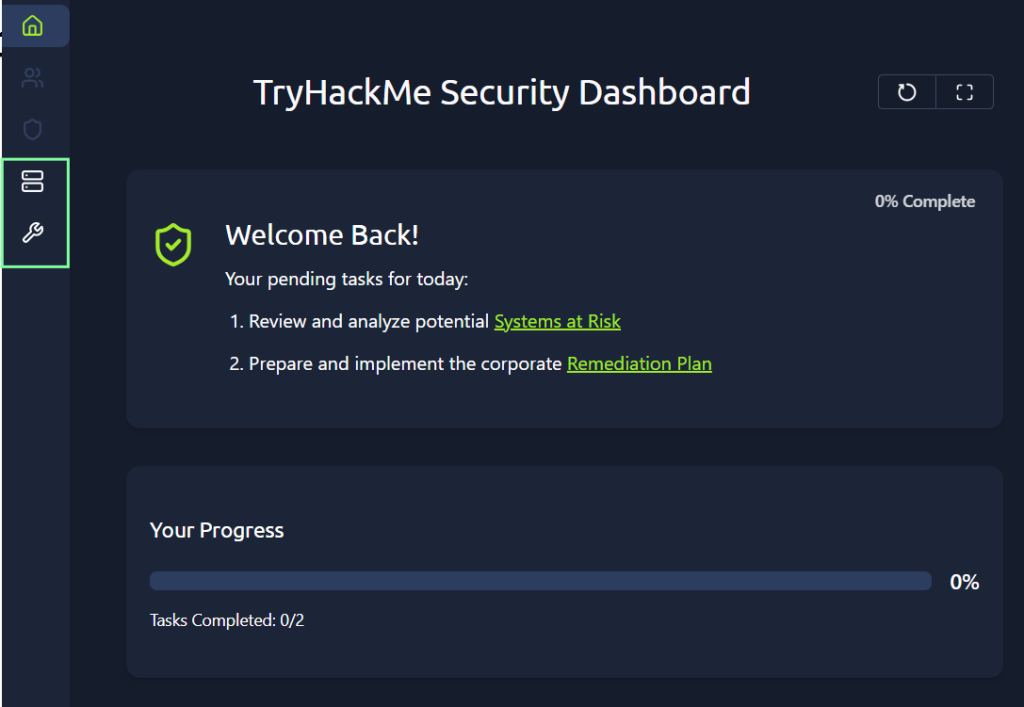Click the Tasks Completed: 0/2 text
This screenshot has height=707, width=1024.
[x=227, y=620]
